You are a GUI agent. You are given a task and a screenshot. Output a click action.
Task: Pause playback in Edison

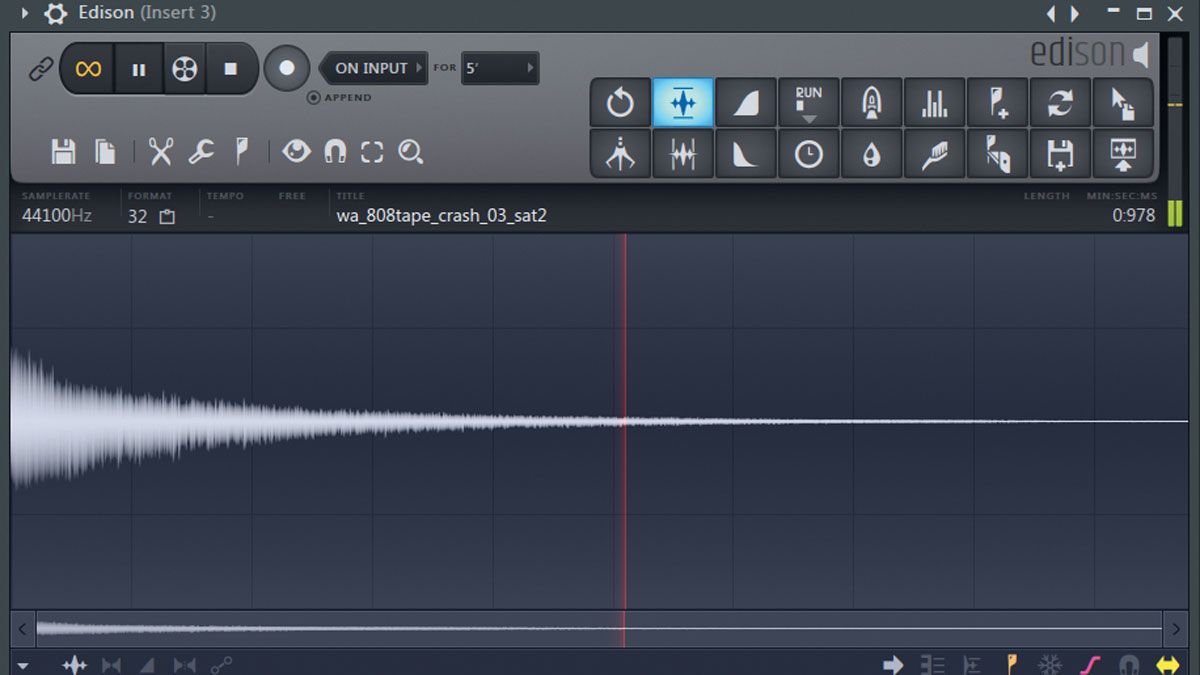(137, 68)
